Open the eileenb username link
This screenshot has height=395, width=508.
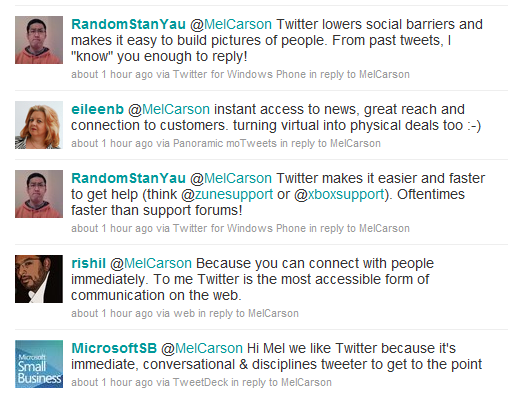pos(97,109)
